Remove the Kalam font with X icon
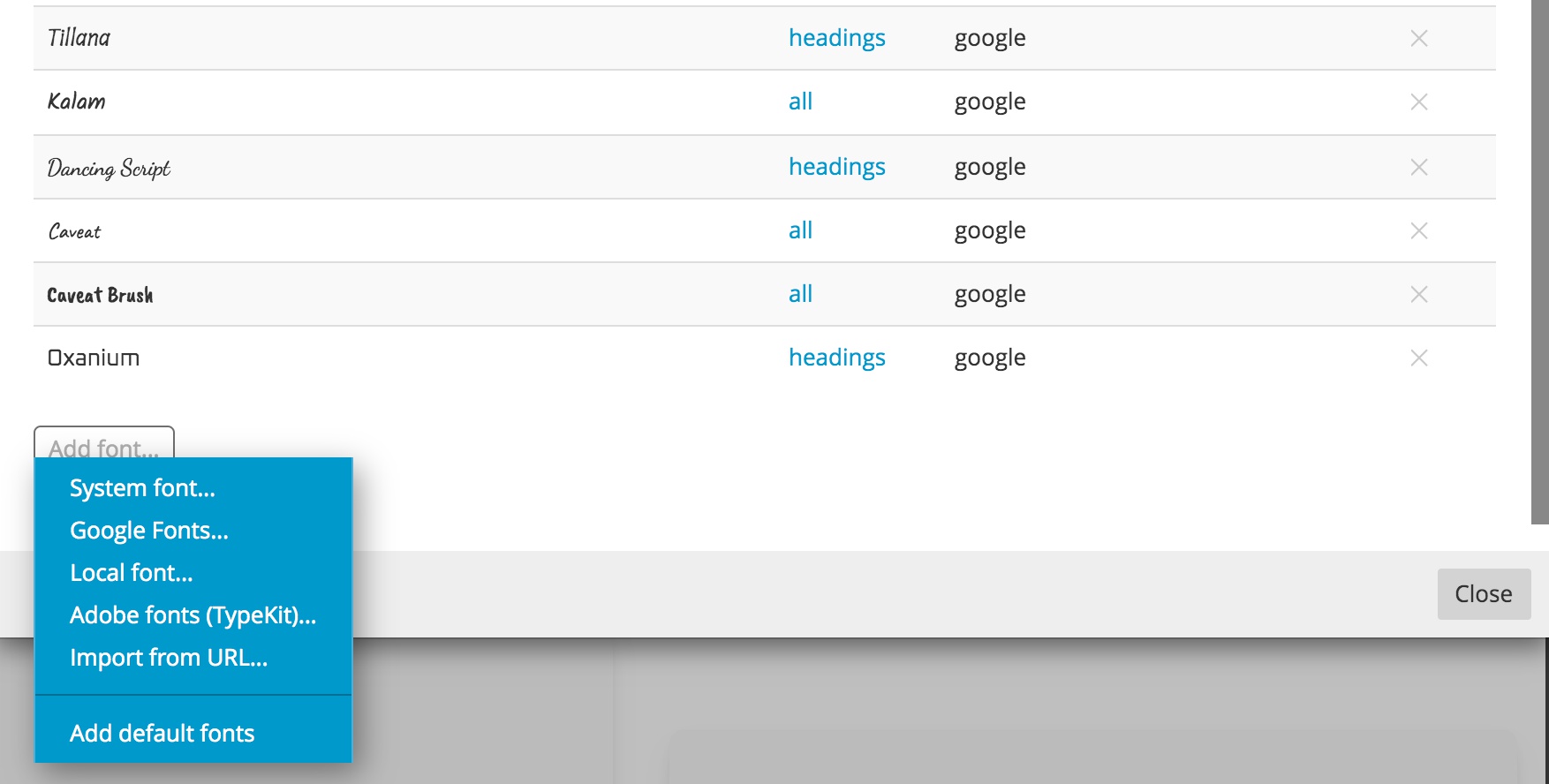Screen dimensions: 1549x784 point(1419,102)
